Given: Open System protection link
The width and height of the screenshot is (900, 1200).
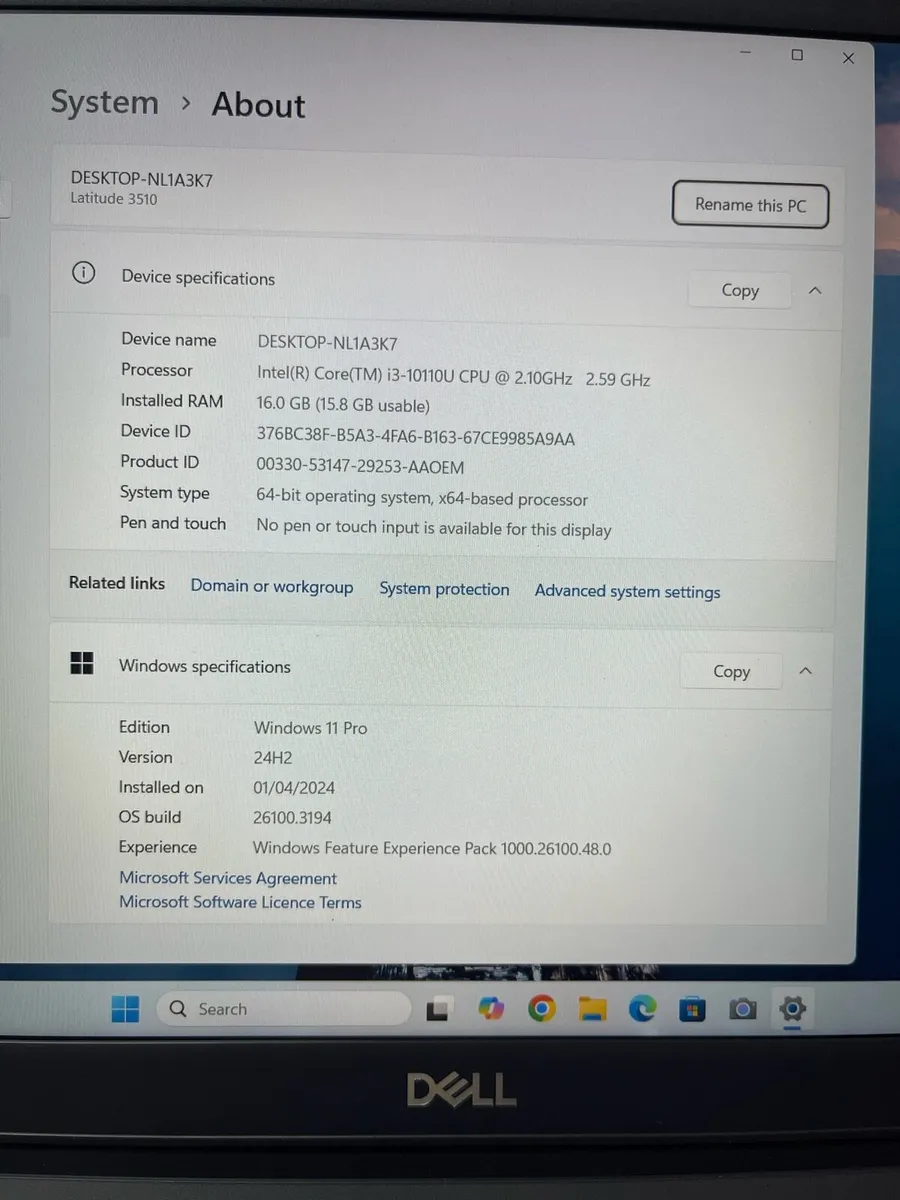Looking at the screenshot, I should coord(444,589).
